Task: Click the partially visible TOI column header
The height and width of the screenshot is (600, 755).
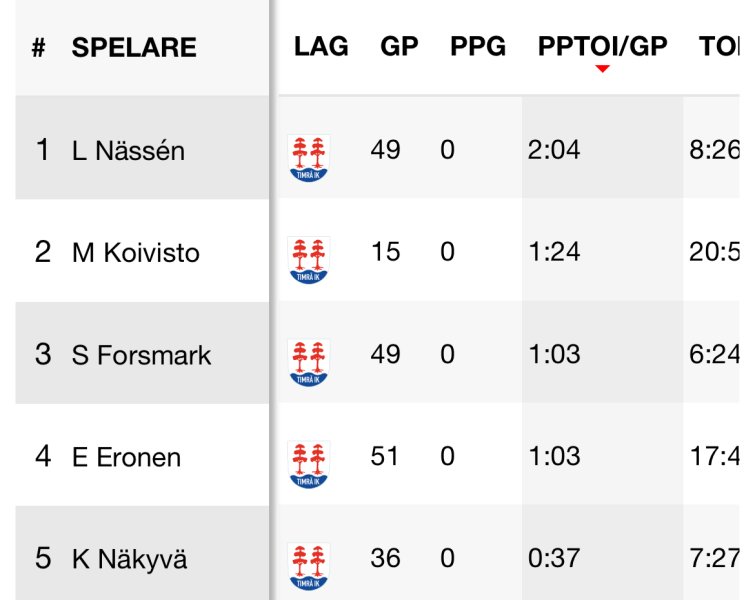Action: point(719,47)
